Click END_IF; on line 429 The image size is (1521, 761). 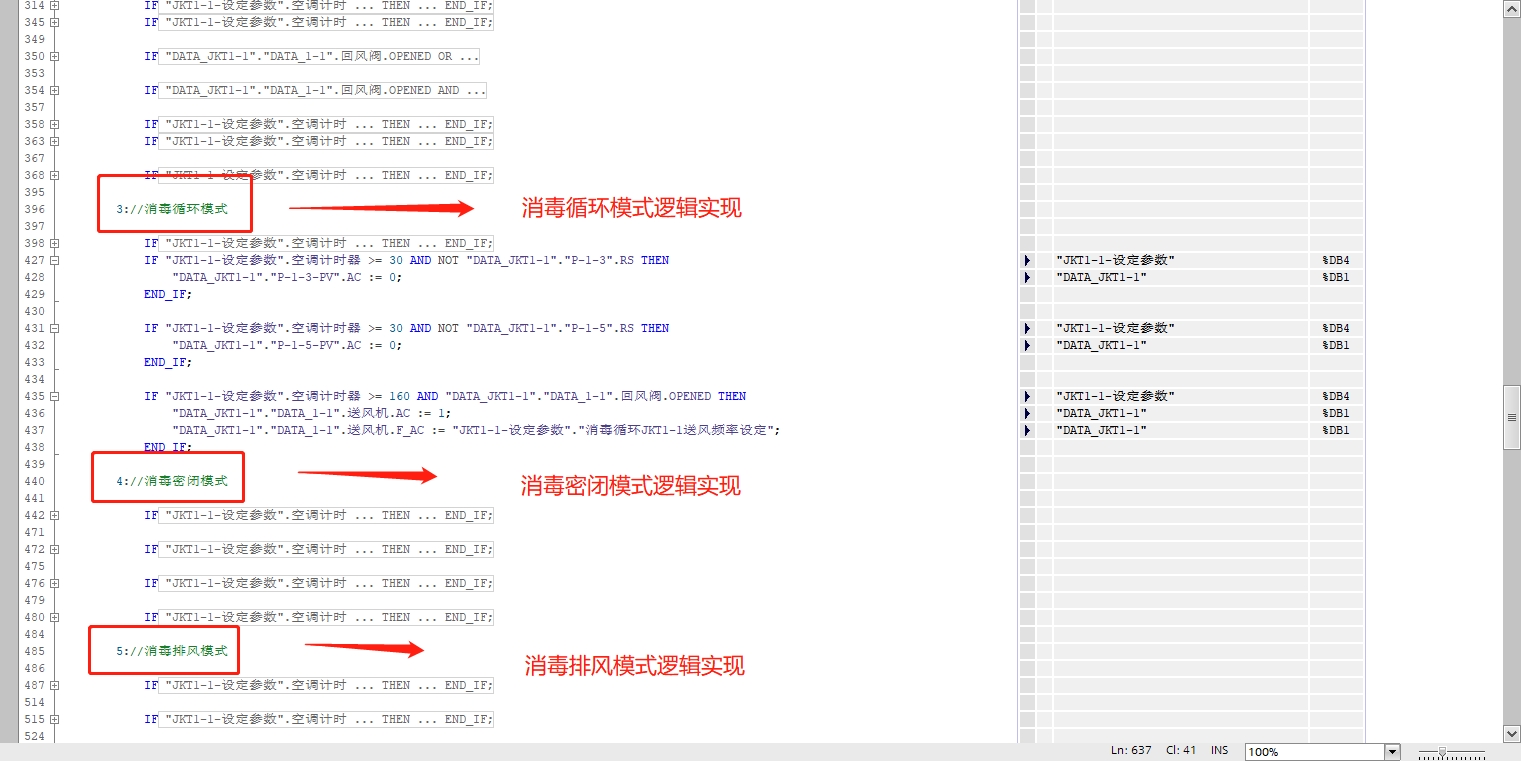pyautogui.click(x=168, y=294)
